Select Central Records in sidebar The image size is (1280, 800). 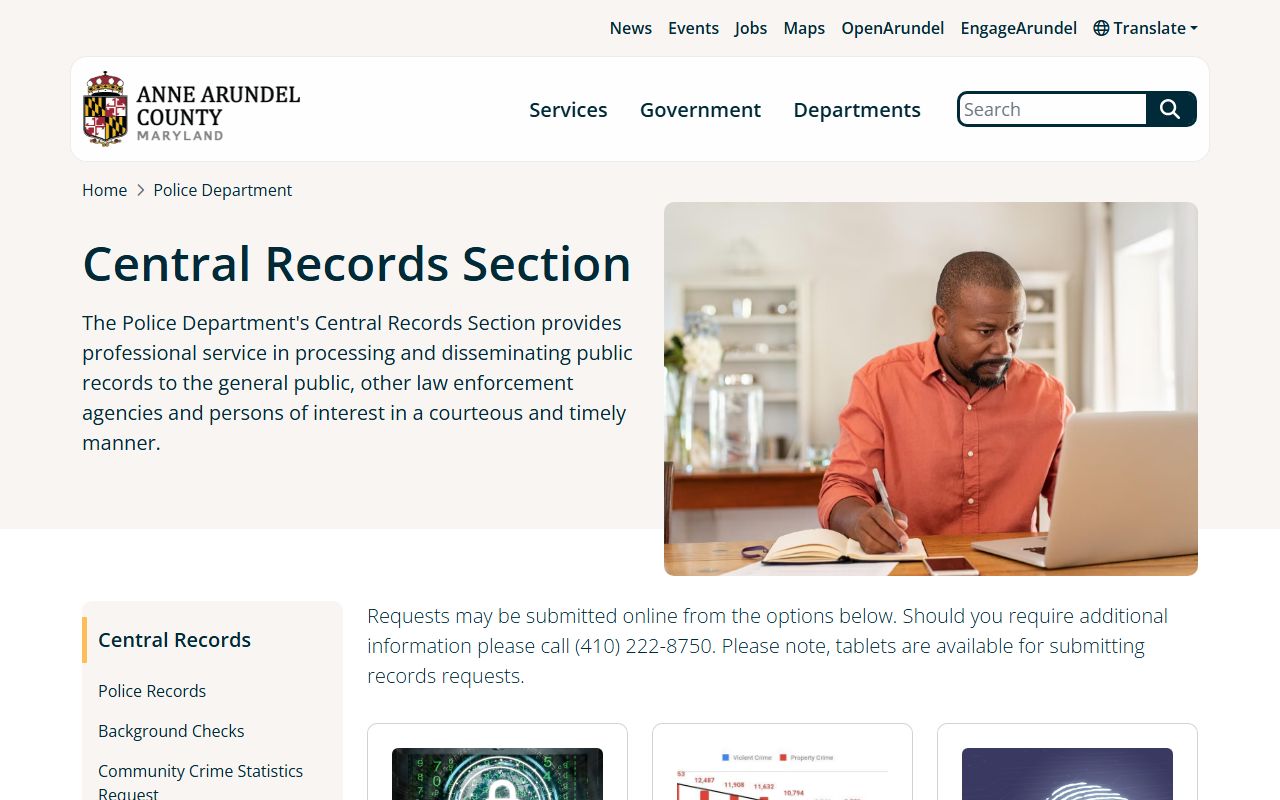coord(175,640)
